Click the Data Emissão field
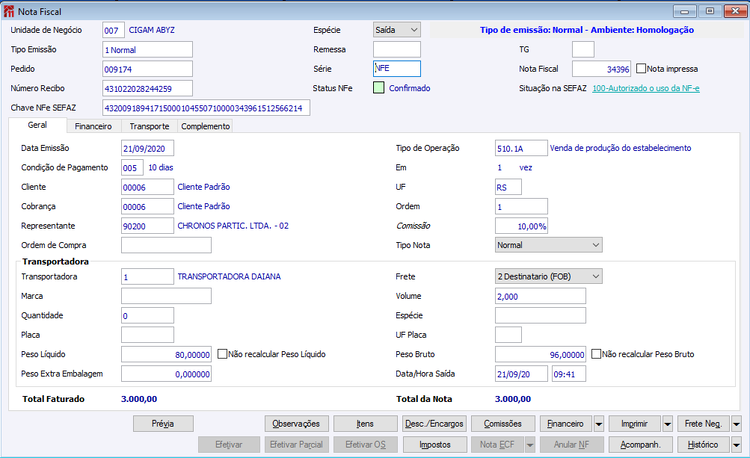750x458 pixels. pos(147,148)
